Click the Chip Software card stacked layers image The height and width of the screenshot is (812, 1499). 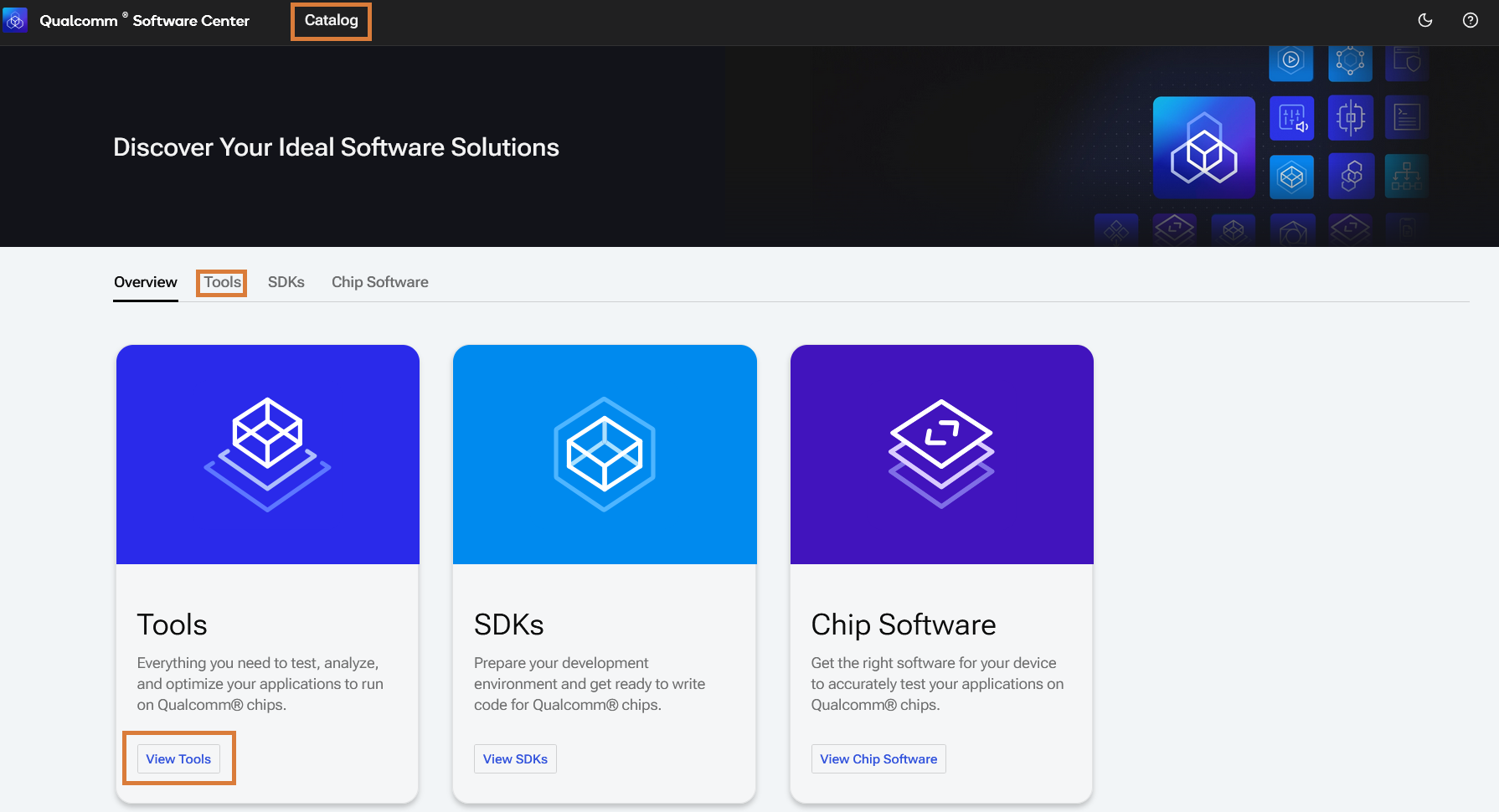[942, 455]
